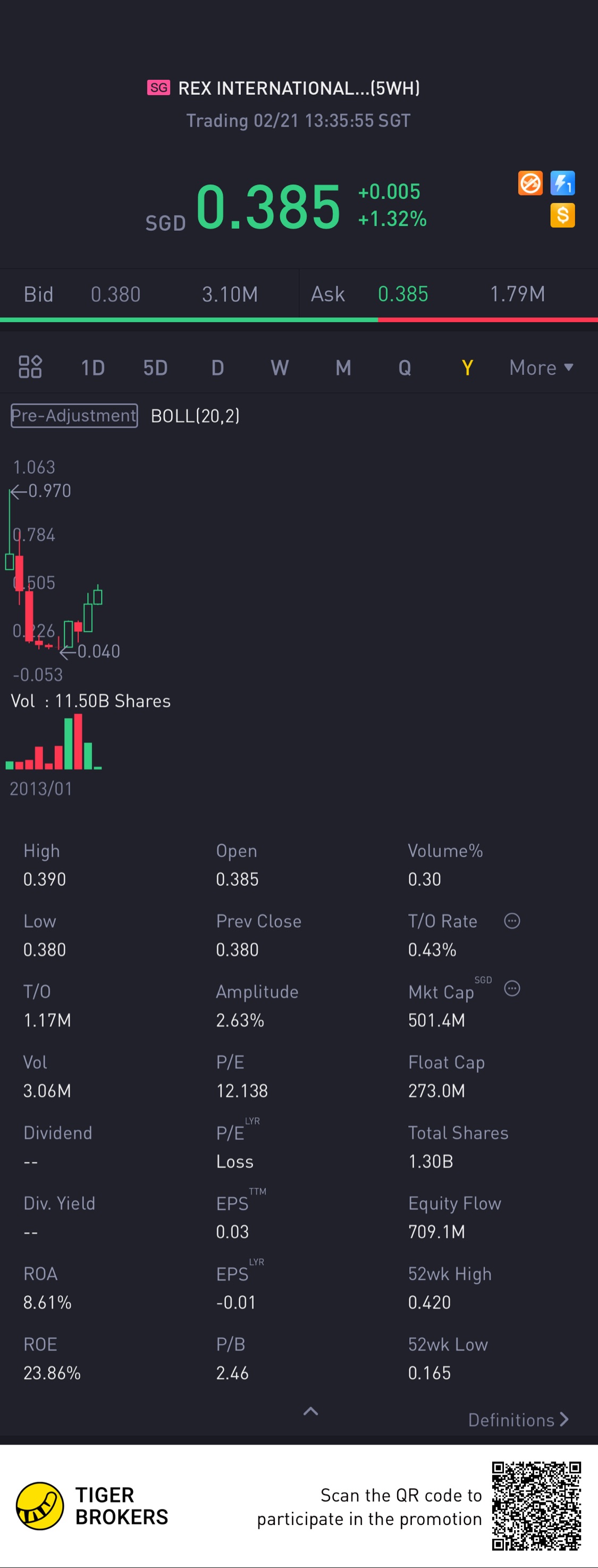The width and height of the screenshot is (598, 1568).
Task: Tap the blue lightning bolt badge icon
Action: click(x=562, y=183)
